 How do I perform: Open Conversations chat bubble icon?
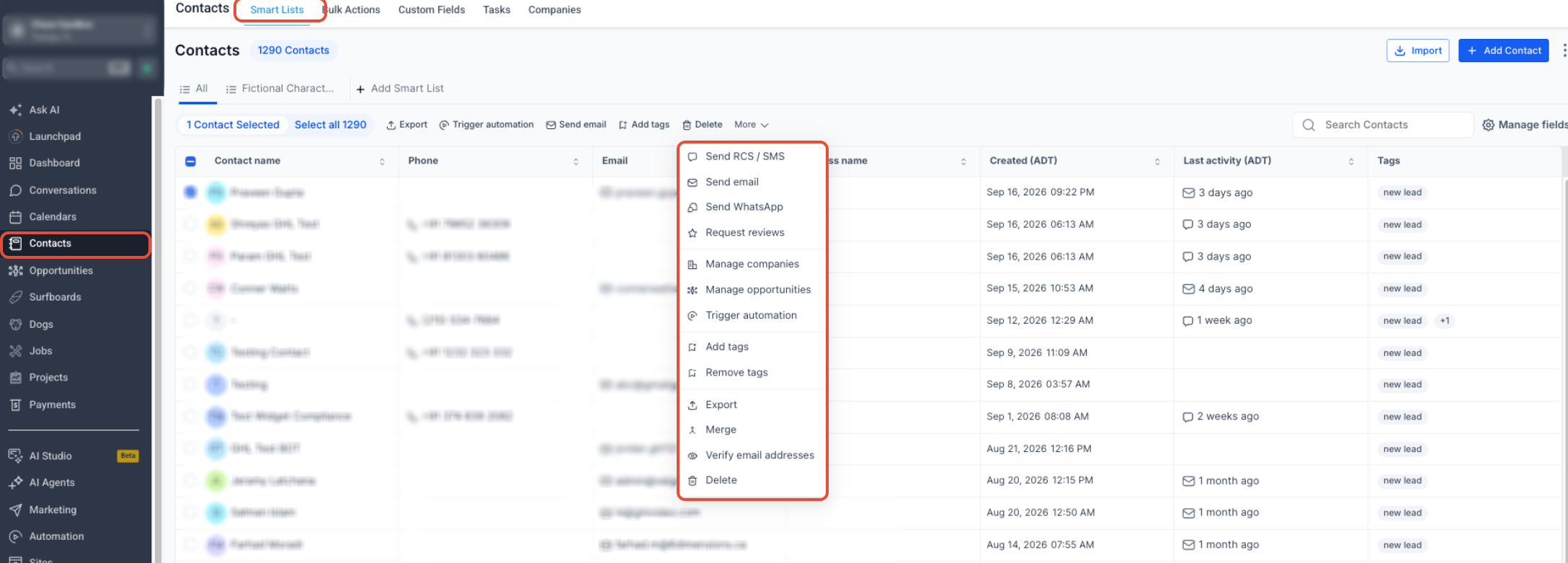pos(15,190)
